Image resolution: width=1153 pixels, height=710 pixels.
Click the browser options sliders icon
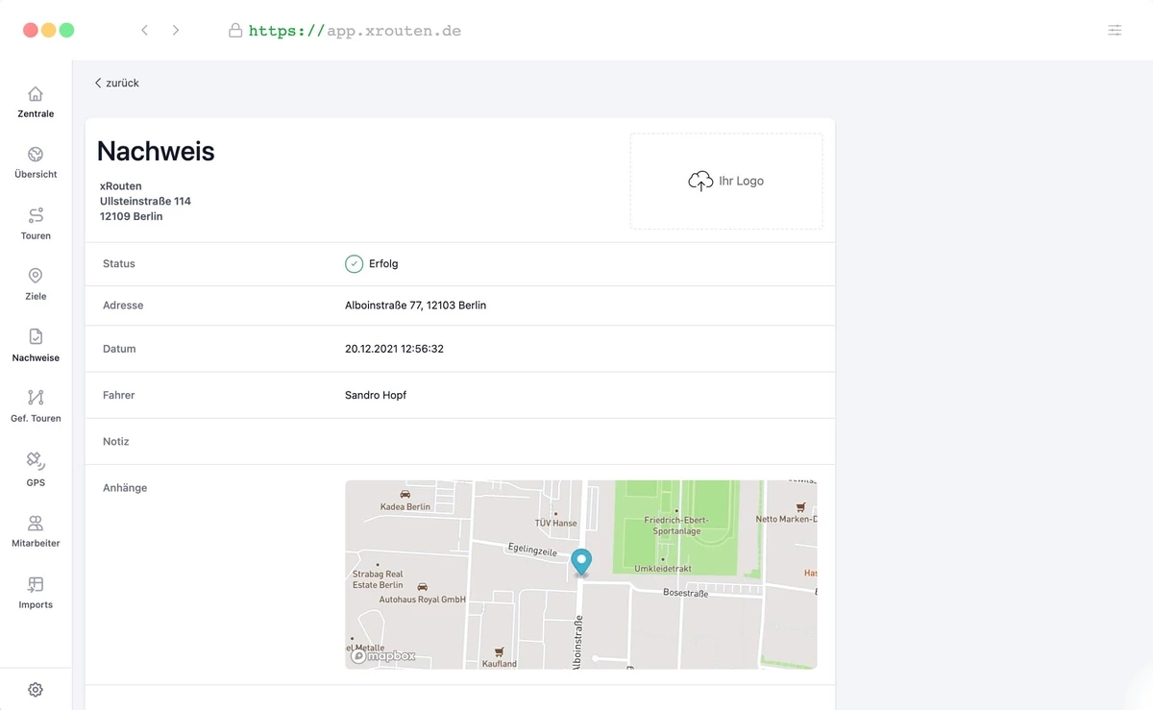pos(1114,31)
